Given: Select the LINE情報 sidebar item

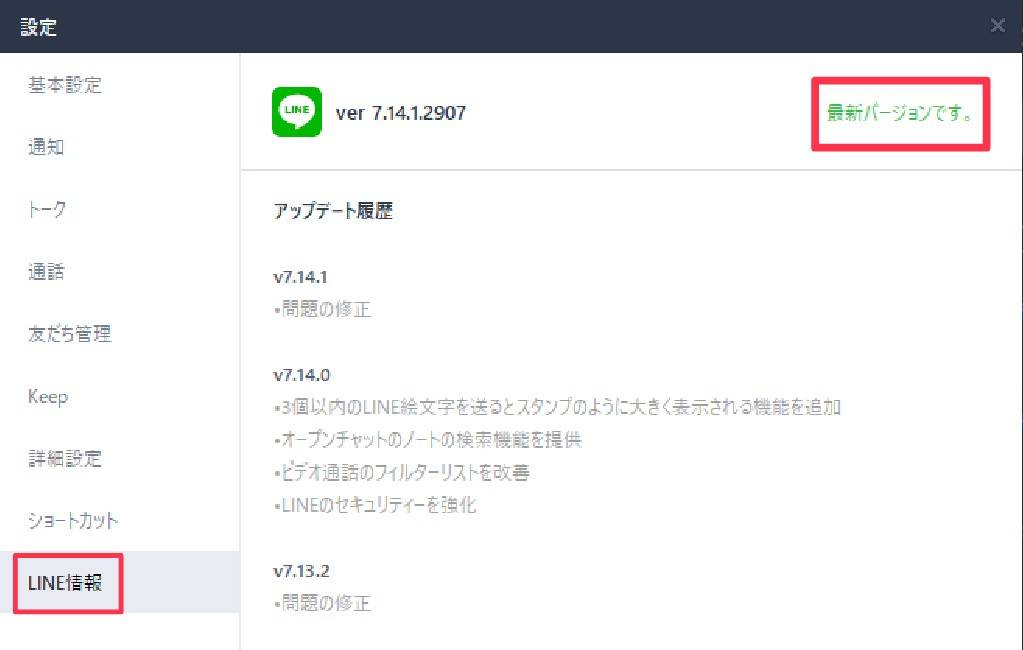Looking at the screenshot, I should pyautogui.click(x=65, y=583).
